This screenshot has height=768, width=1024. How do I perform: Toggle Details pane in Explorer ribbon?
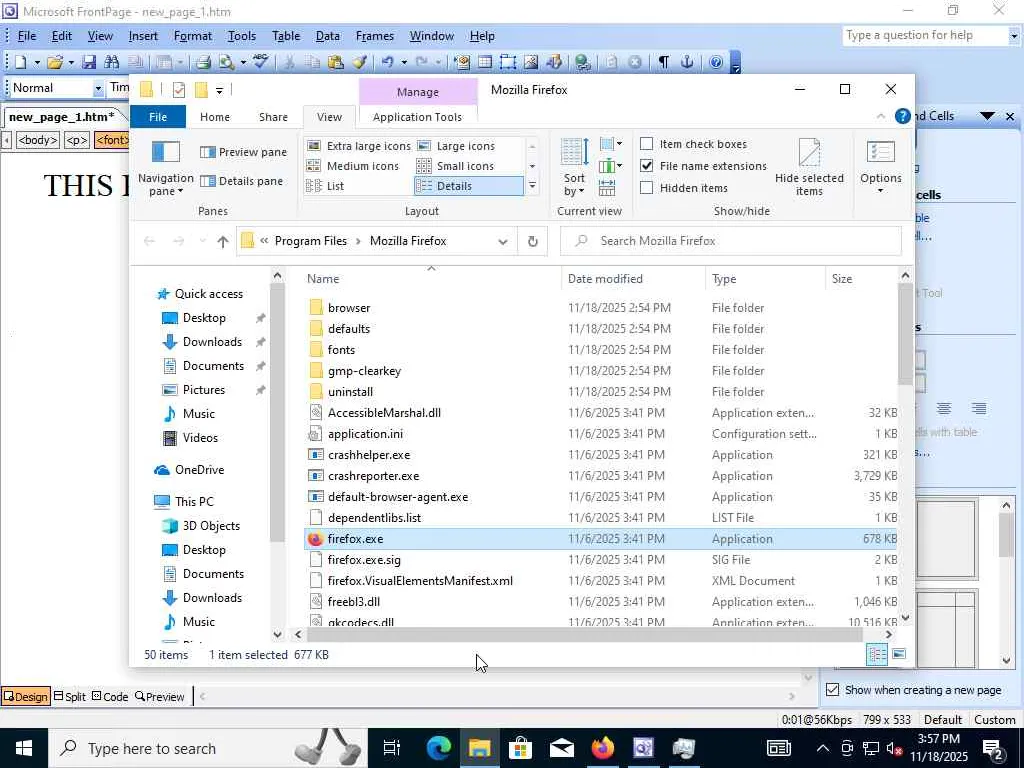242,181
